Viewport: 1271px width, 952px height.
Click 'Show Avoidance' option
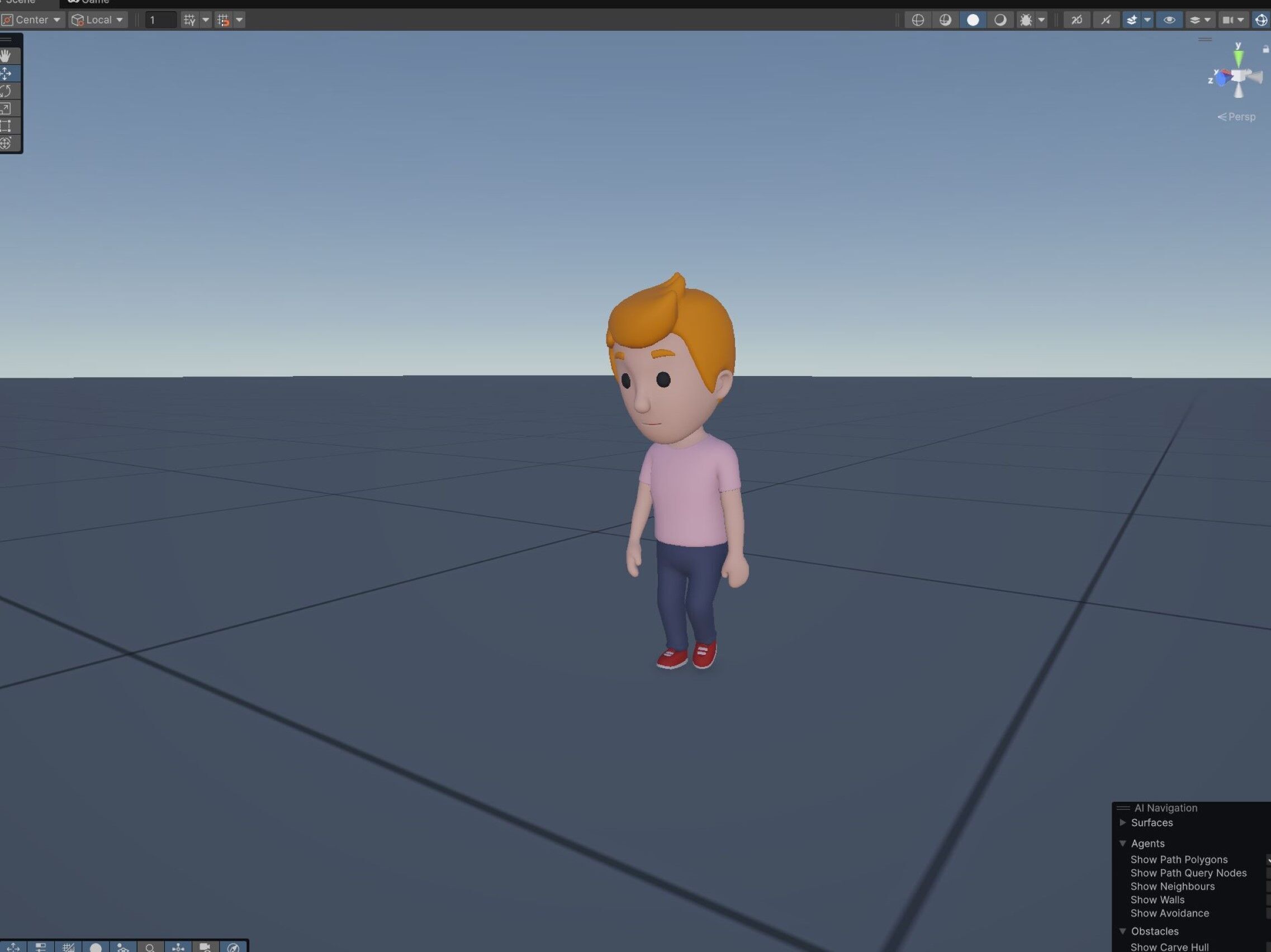coord(1169,913)
